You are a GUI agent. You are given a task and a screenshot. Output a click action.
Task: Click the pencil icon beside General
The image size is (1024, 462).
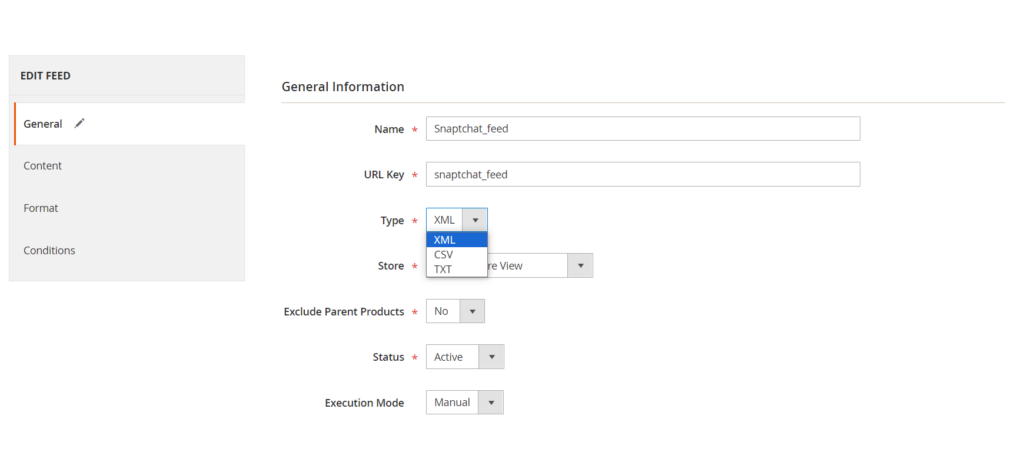80,123
